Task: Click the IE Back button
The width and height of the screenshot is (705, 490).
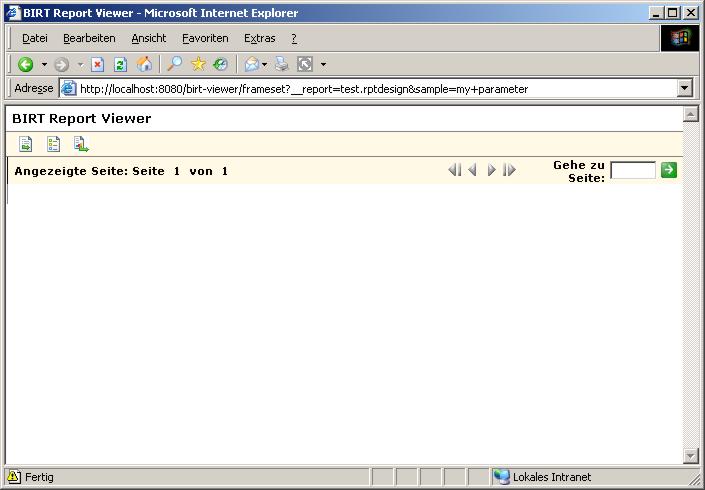Action: (x=26, y=64)
